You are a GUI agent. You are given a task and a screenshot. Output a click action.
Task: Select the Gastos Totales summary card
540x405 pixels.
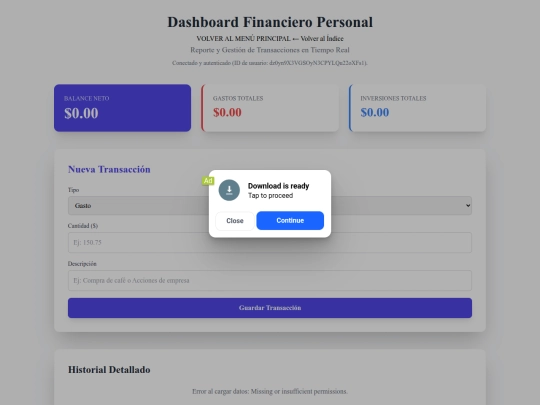pyautogui.click(x=270, y=108)
